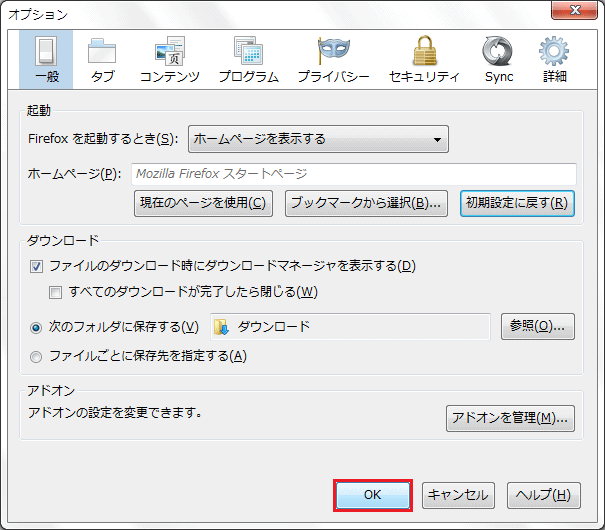The image size is (605, 530).
Task: Choose ファイルごとに保存先を指定する radio option
Action: (37, 356)
